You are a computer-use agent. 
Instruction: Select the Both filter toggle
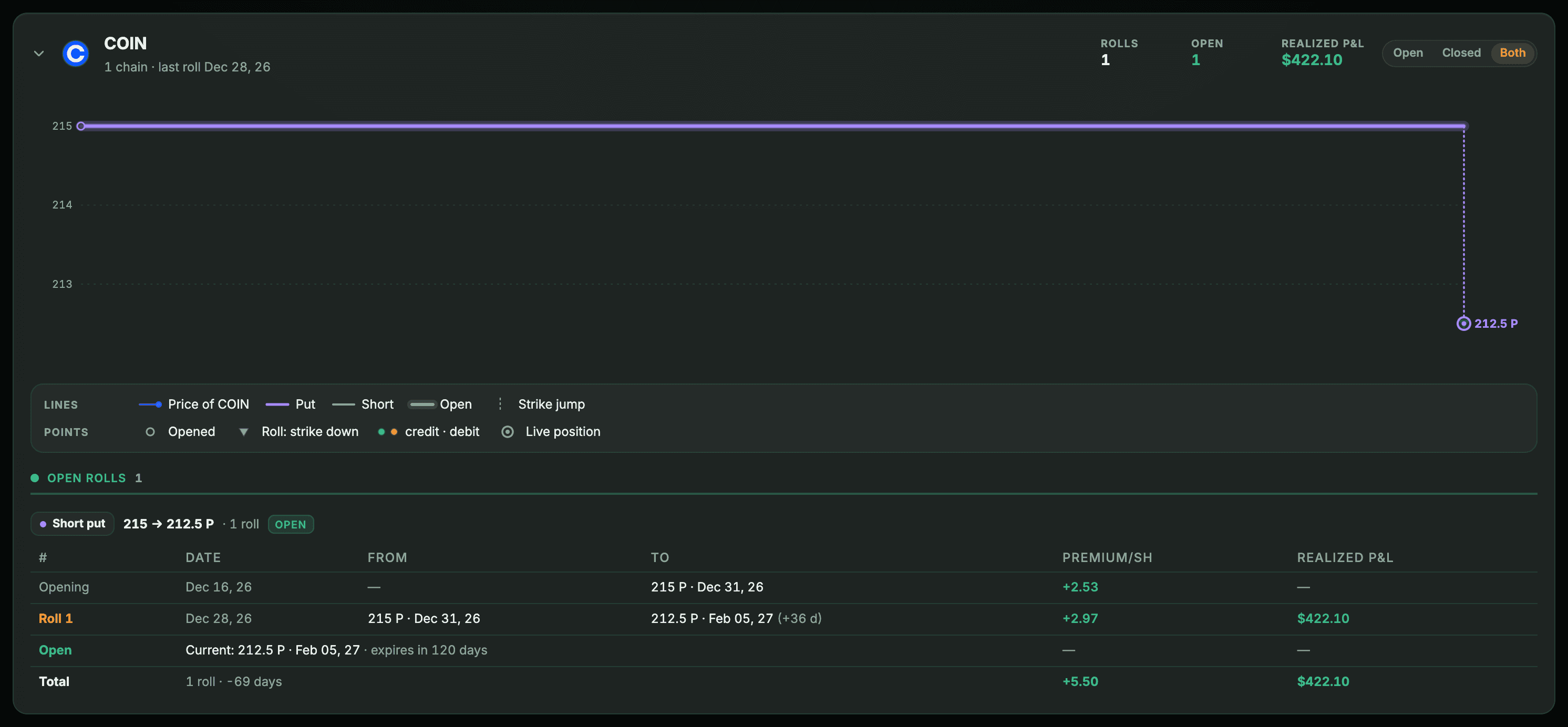[1512, 53]
